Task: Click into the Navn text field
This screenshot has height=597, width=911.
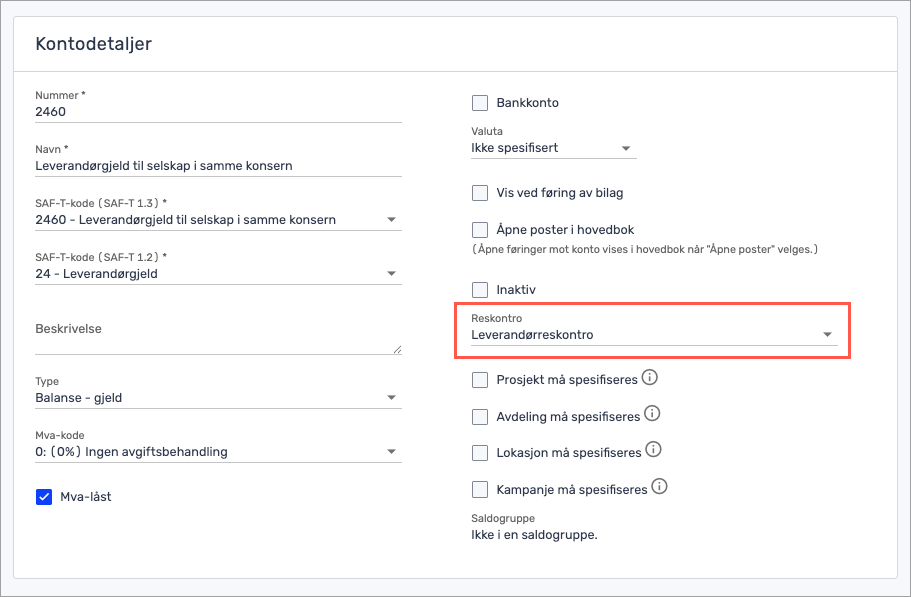Action: (x=218, y=166)
